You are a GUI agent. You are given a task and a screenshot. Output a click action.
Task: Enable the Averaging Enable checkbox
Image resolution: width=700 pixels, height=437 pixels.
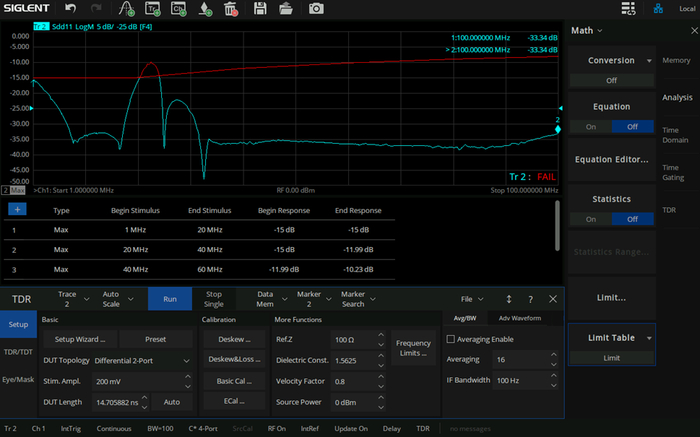[451, 339]
